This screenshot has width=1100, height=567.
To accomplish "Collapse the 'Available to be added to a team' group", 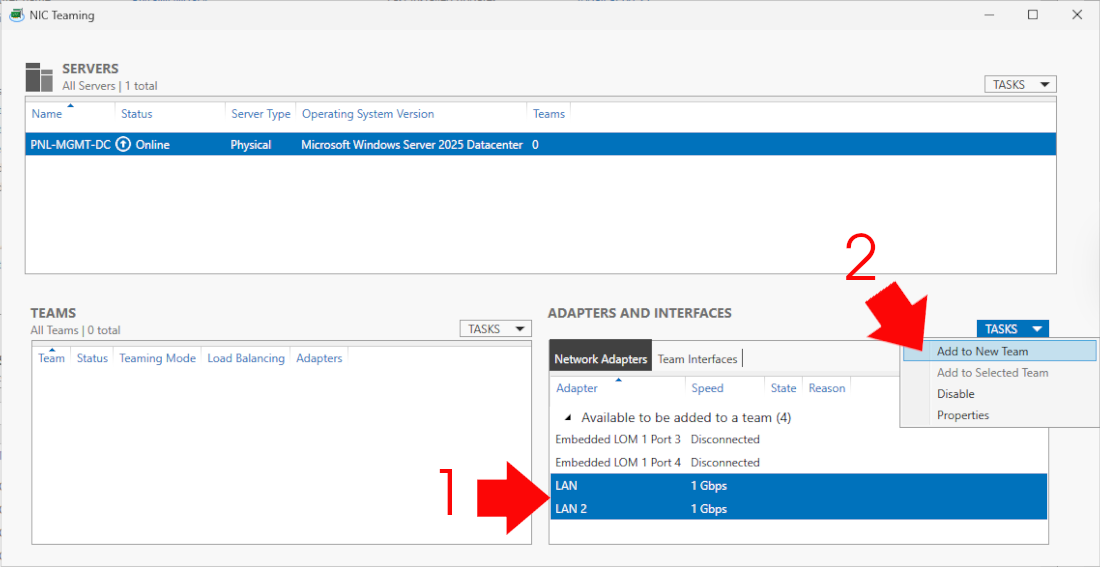I will (569, 418).
